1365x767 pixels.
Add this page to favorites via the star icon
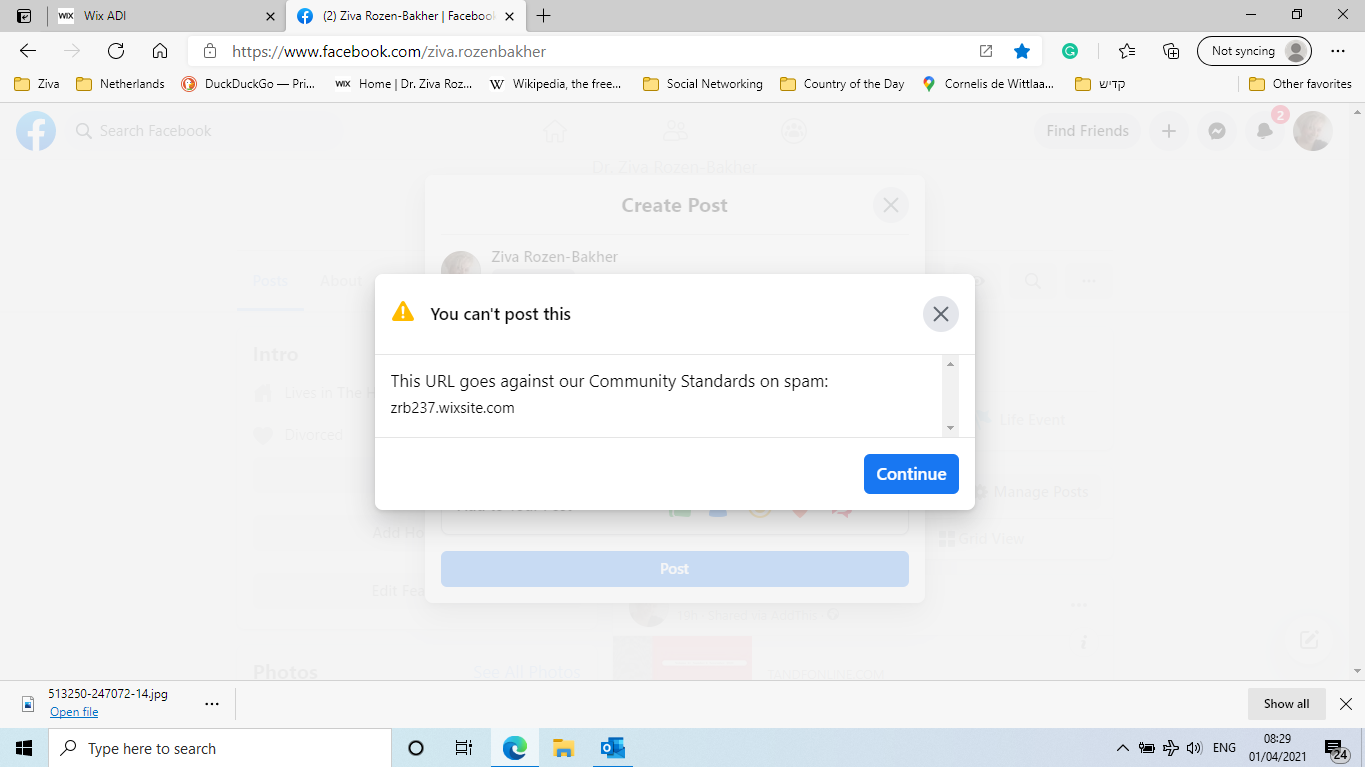1021,50
